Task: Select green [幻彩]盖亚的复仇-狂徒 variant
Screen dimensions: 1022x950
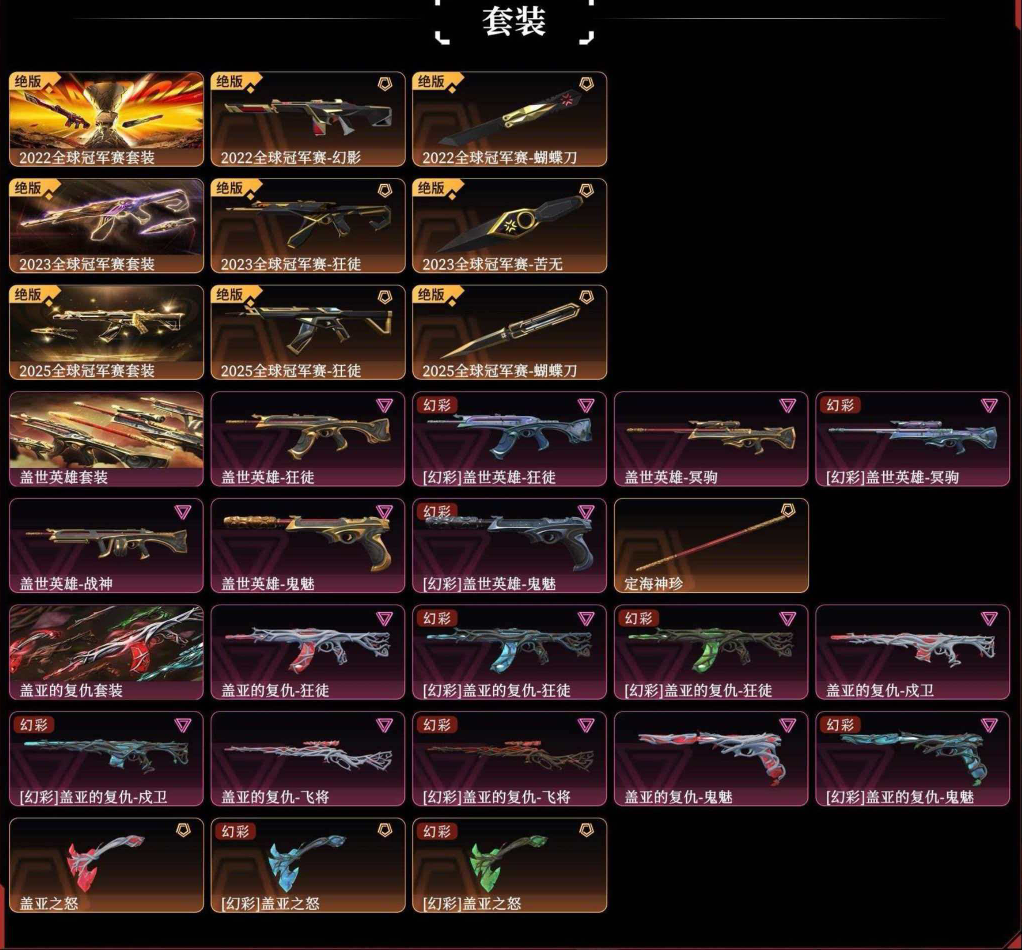Action: [x=711, y=652]
